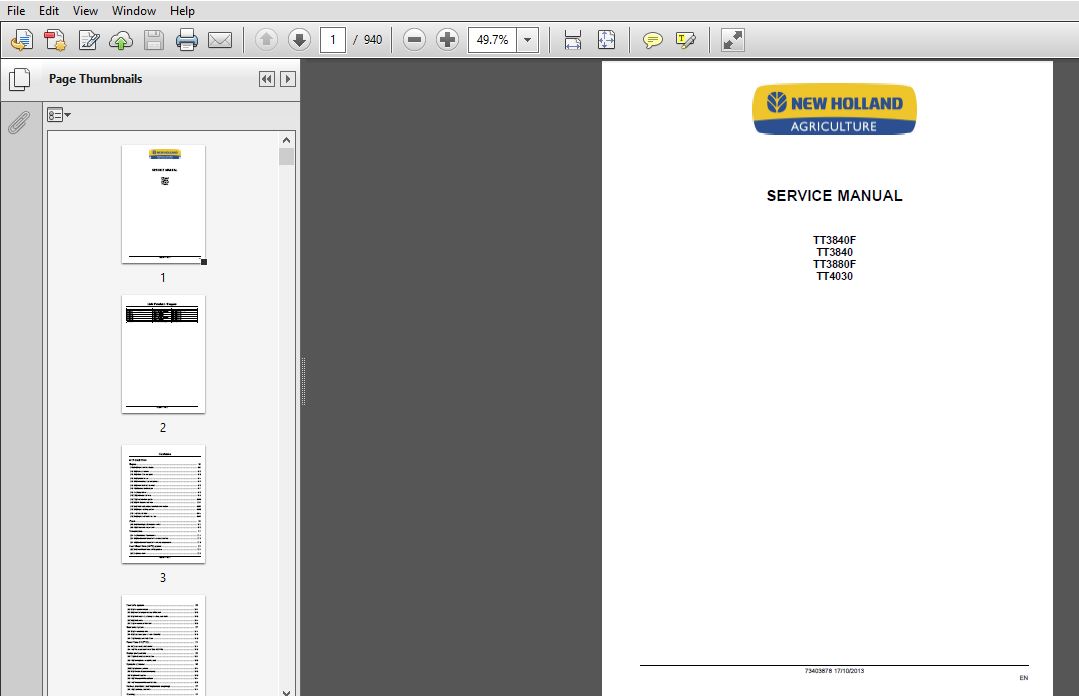Image resolution: width=1079 pixels, height=696 pixels.
Task: Open the attachments paperclip panel
Action: tap(19, 123)
